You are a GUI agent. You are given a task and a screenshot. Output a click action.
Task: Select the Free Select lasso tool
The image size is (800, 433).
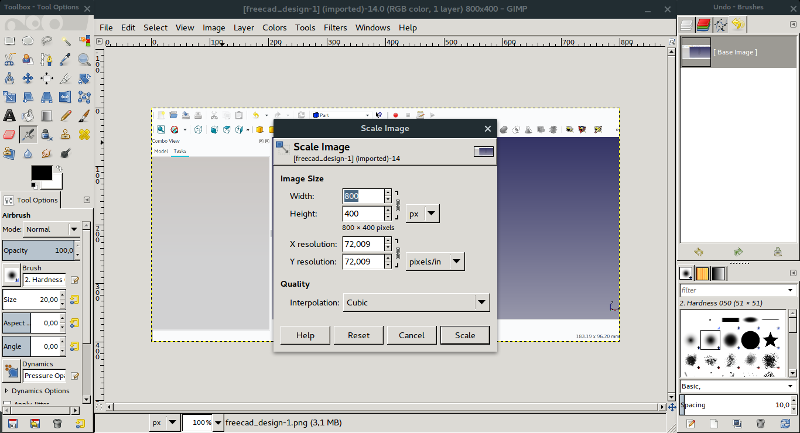click(46, 41)
